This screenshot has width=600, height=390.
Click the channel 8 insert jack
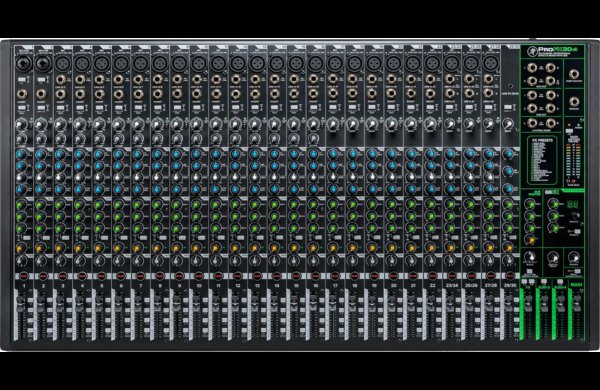click(x=158, y=94)
